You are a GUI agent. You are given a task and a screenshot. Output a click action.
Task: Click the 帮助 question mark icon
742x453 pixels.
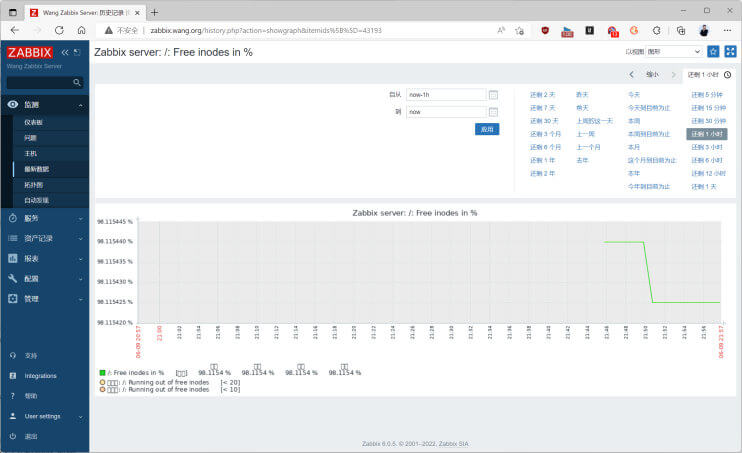click(x=13, y=396)
